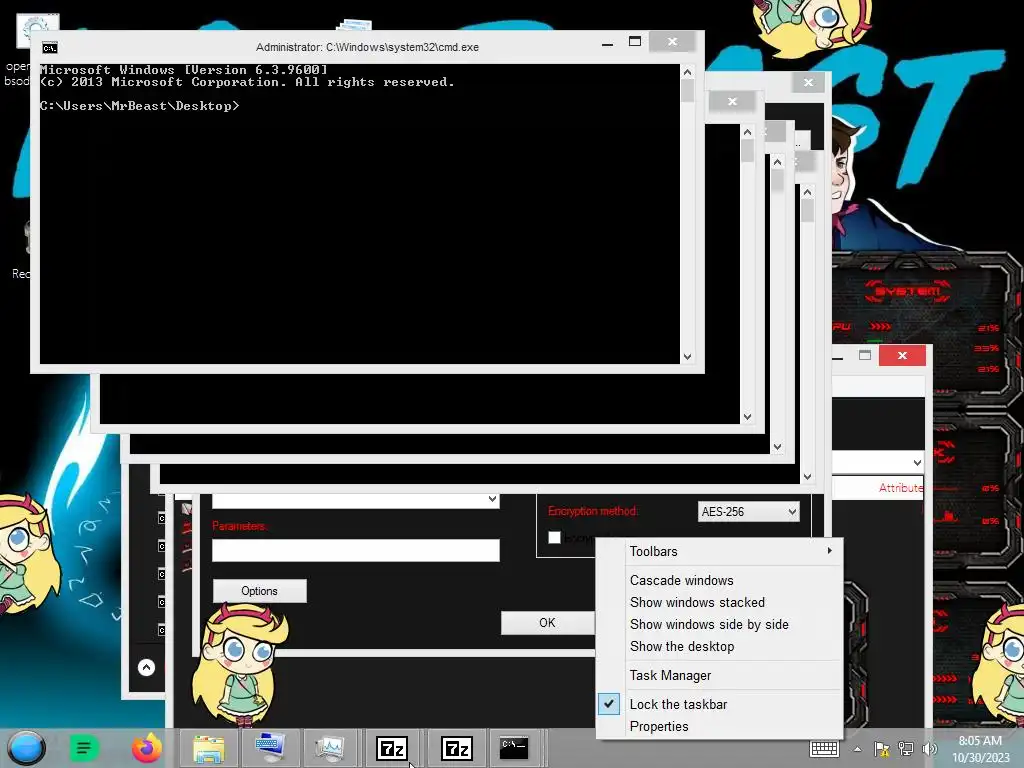Click the Attribute column header
1024x768 pixels.
pos(900,488)
